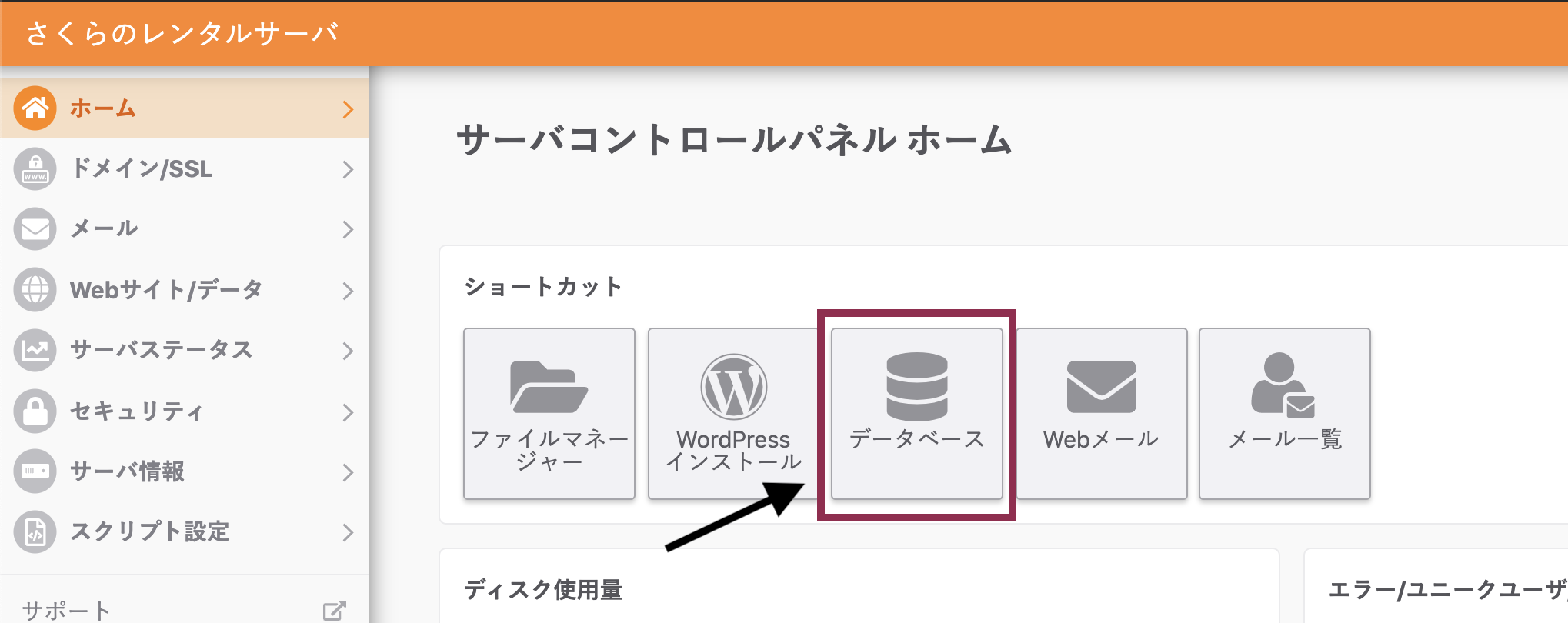Viewport: 1568px width, 623px height.
Task: Click the envelope icon beside メール
Action: point(35,229)
